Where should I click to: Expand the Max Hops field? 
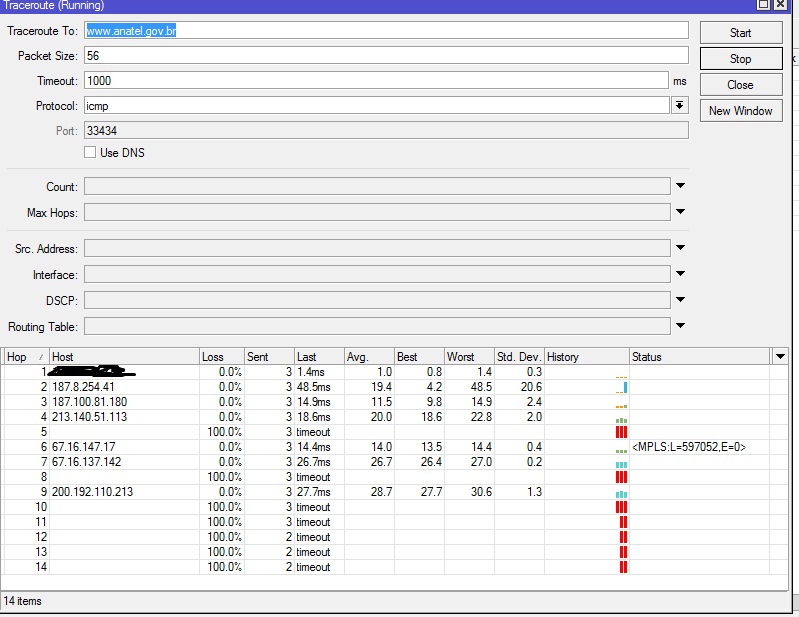pos(680,211)
